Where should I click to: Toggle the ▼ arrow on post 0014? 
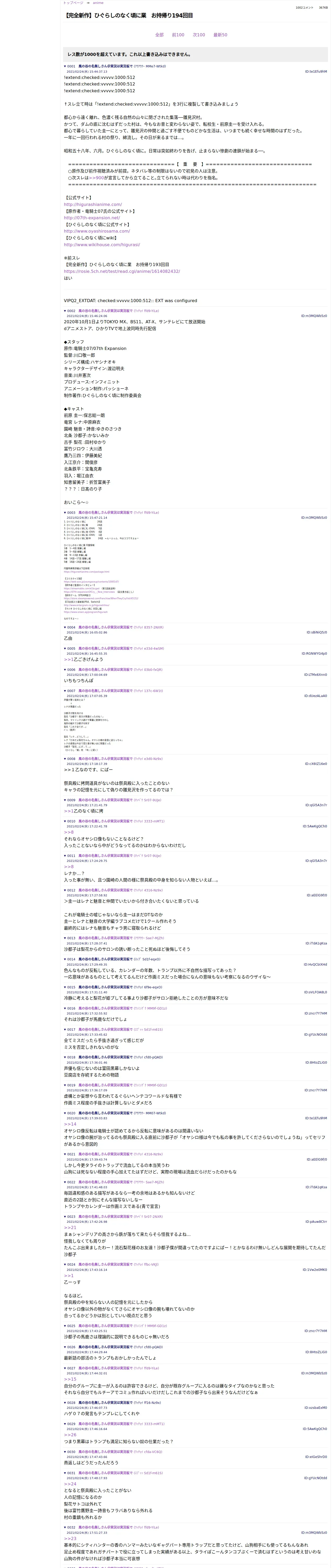click(x=65, y=959)
